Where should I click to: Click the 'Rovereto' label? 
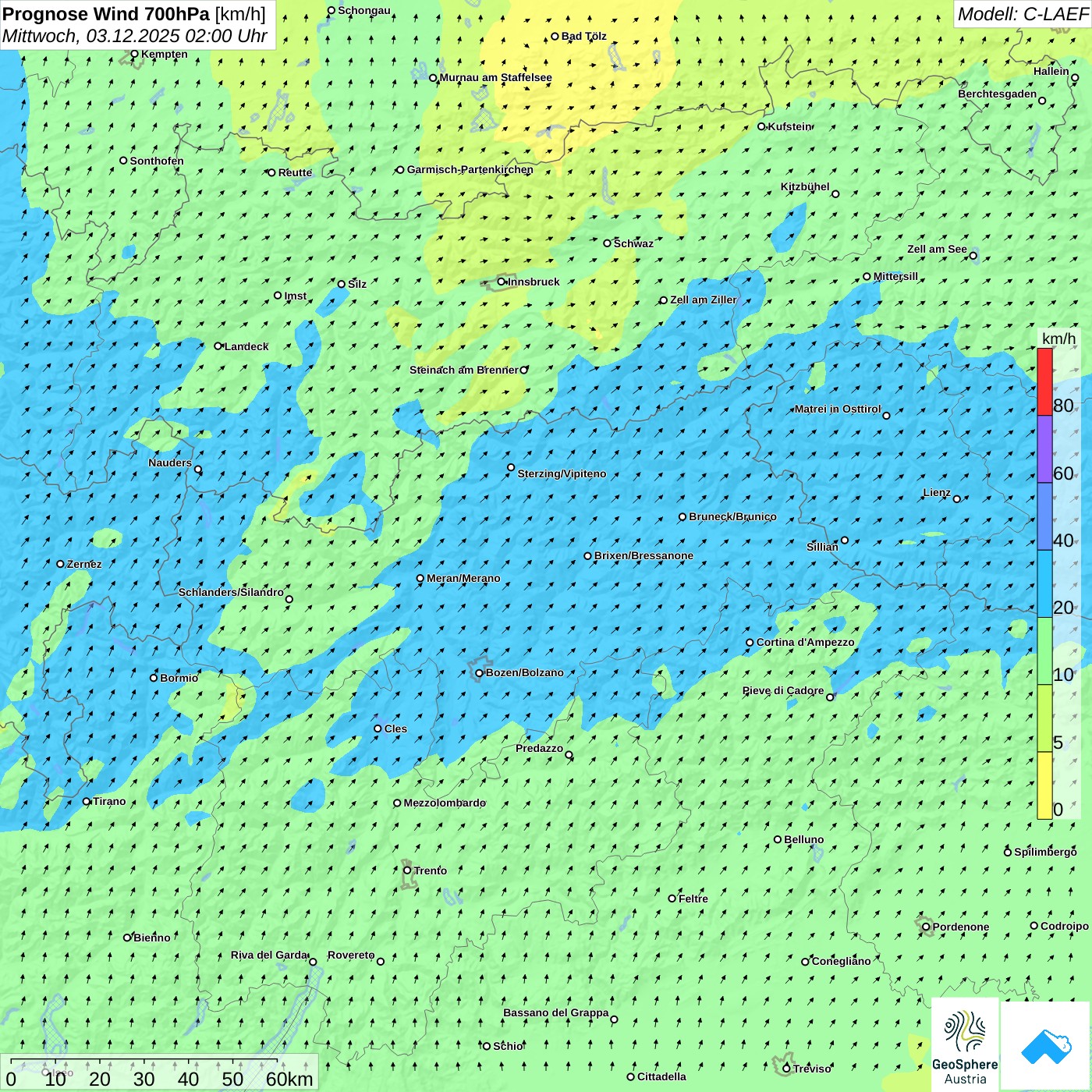pyautogui.click(x=351, y=955)
